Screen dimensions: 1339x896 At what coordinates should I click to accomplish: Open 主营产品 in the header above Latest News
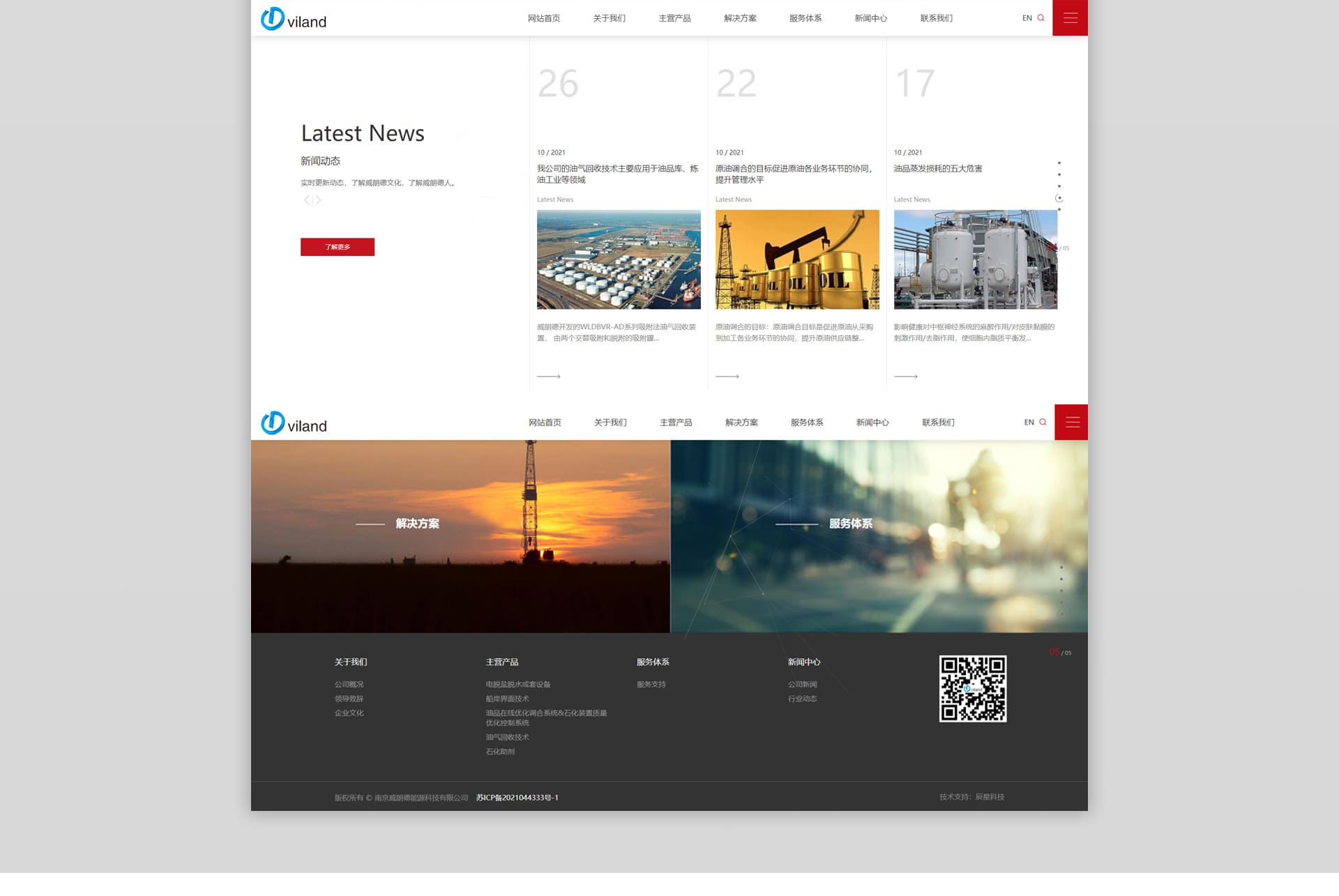(675, 18)
